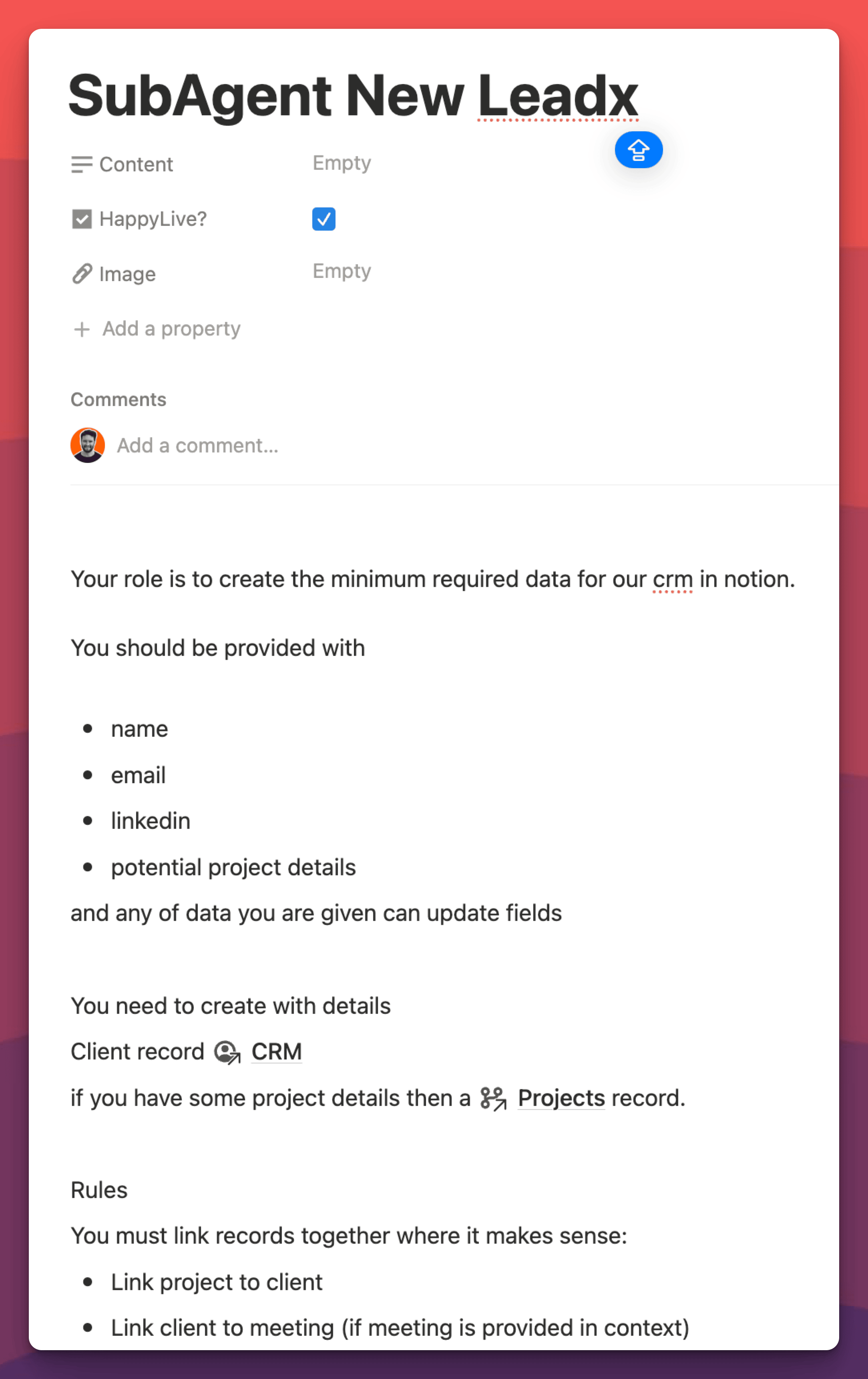The width and height of the screenshot is (868, 1379).
Task: Open the CRM page link
Action: pos(277,1052)
